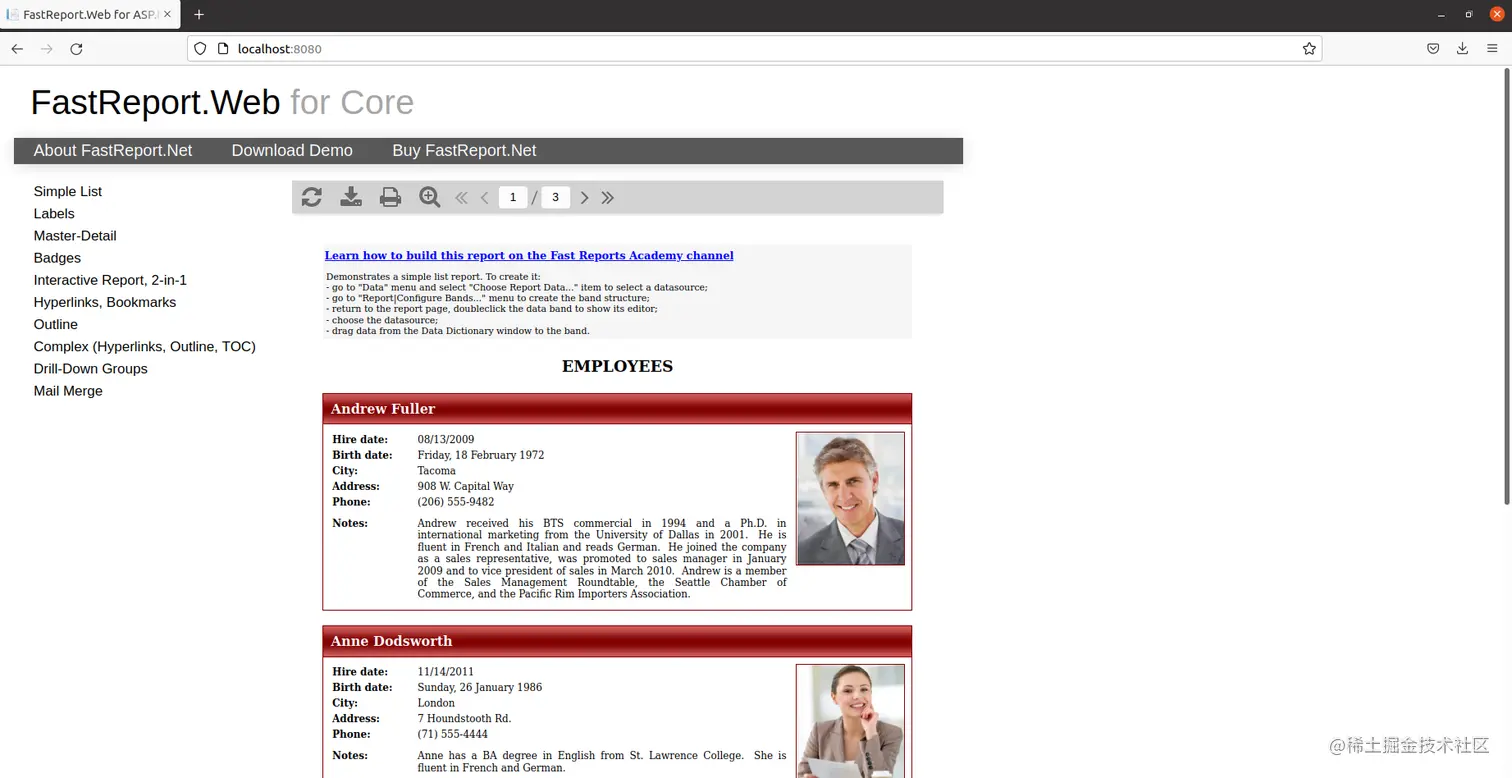Reload the browser page

[x=76, y=48]
